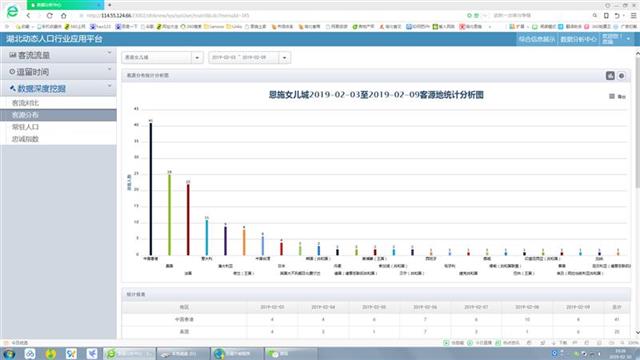640x360 pixels.
Task: Open the user account dropdown in the top bar
Action: click(616, 39)
